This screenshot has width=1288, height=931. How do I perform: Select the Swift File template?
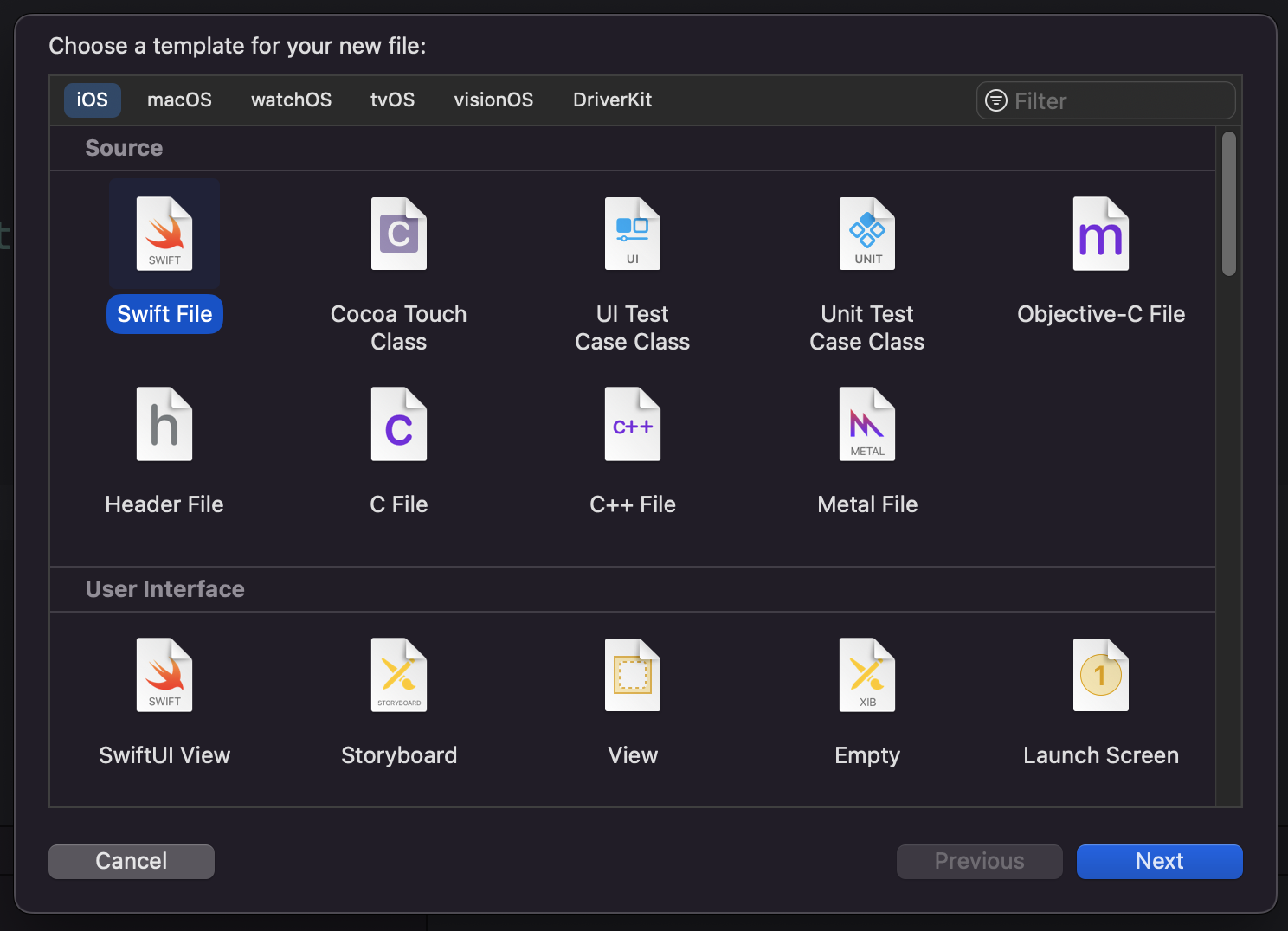click(164, 257)
